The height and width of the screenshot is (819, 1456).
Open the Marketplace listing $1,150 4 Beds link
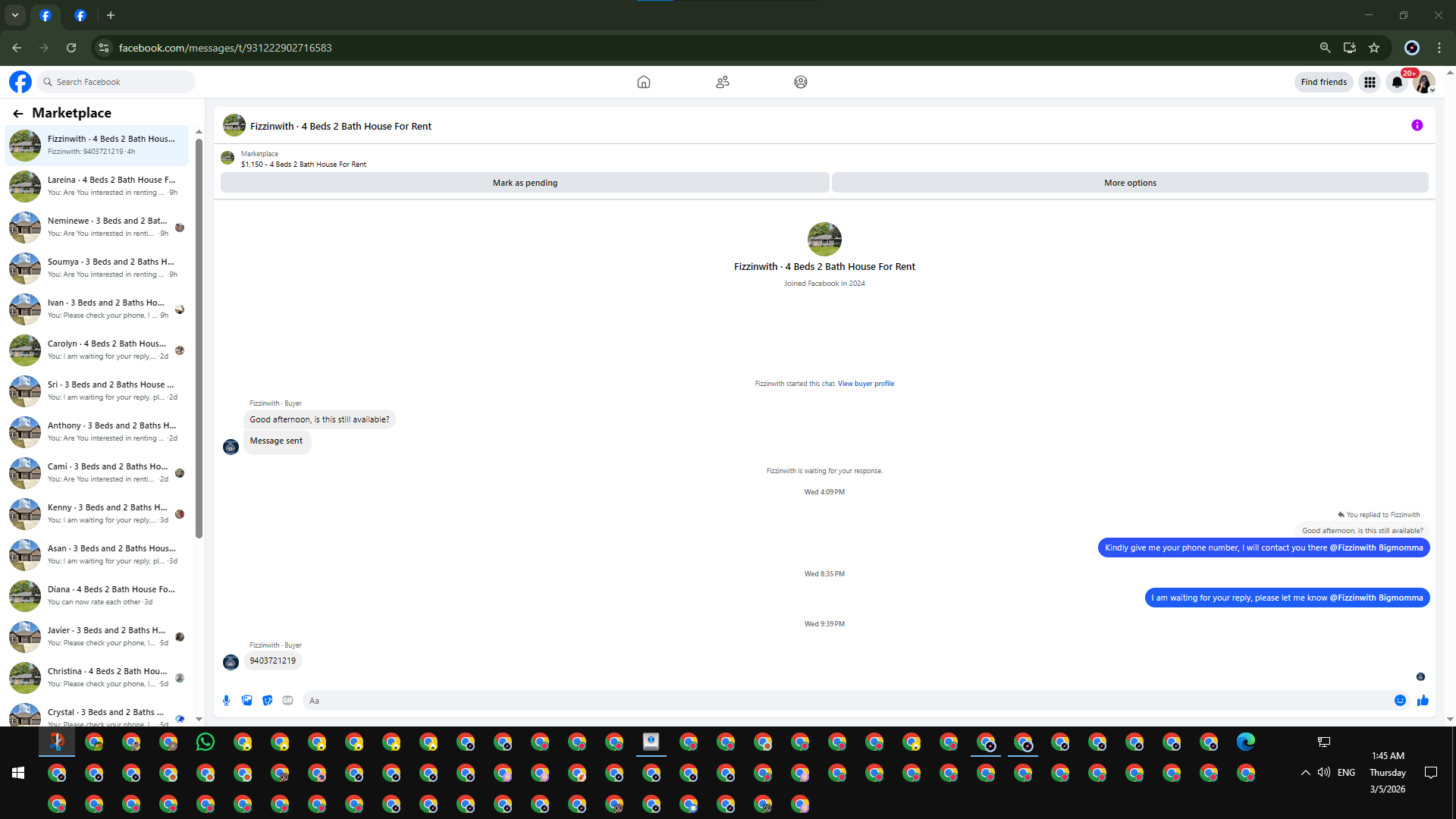[x=303, y=165]
